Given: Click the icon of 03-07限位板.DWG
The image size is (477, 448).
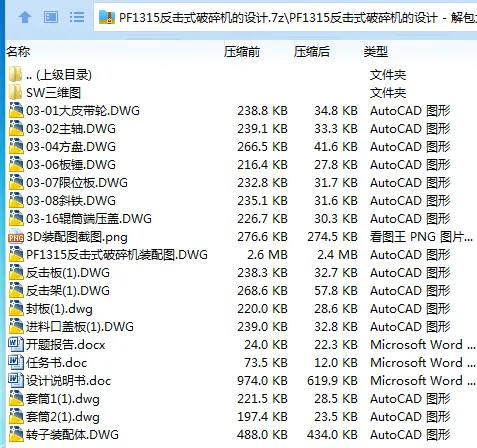Looking at the screenshot, I should pos(16,182).
